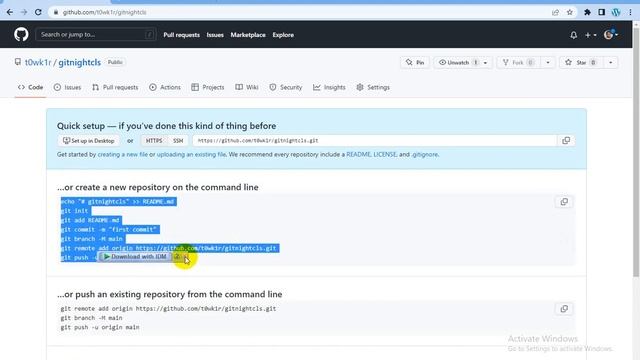Expand the Unwatch notifications dropdown
The image size is (640, 360).
(485, 63)
